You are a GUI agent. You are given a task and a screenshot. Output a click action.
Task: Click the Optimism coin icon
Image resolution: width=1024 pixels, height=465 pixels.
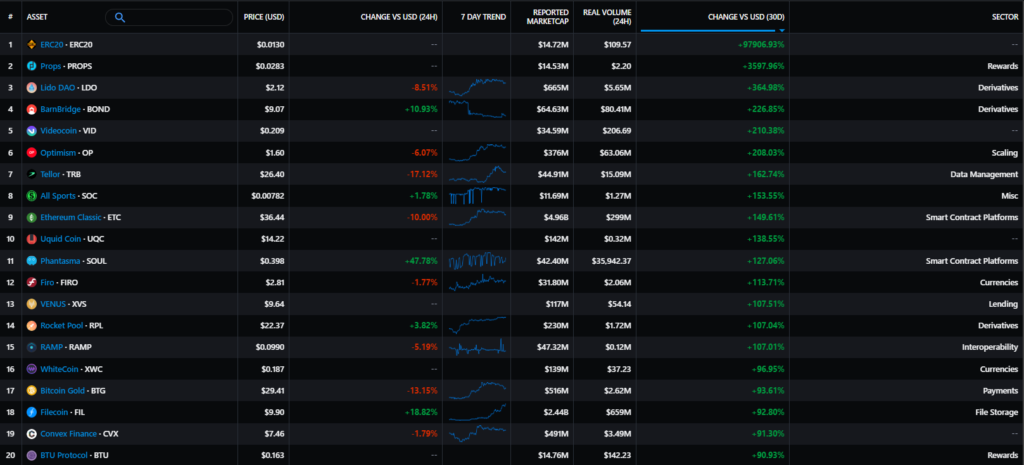point(32,153)
